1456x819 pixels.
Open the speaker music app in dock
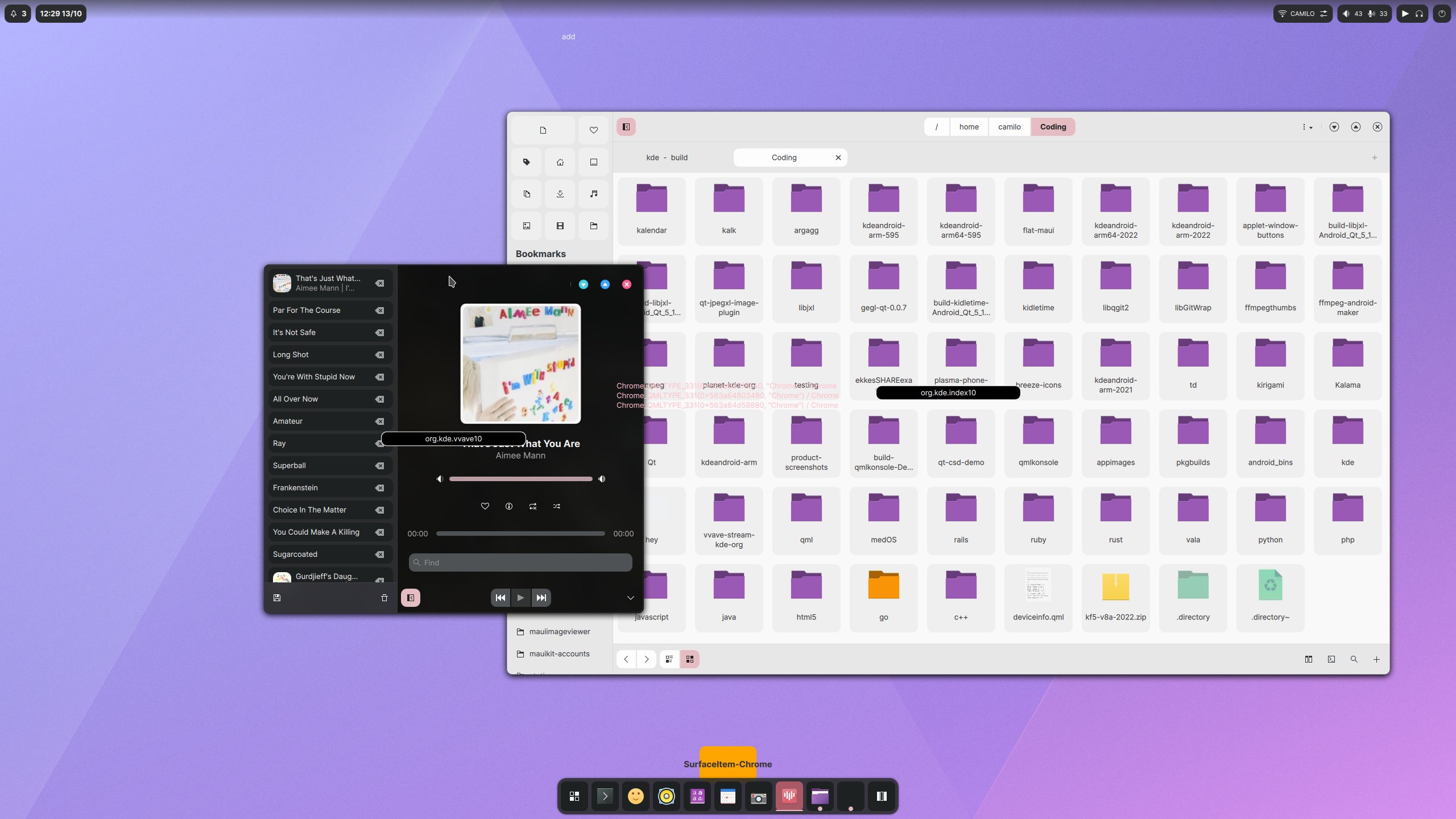(x=667, y=796)
